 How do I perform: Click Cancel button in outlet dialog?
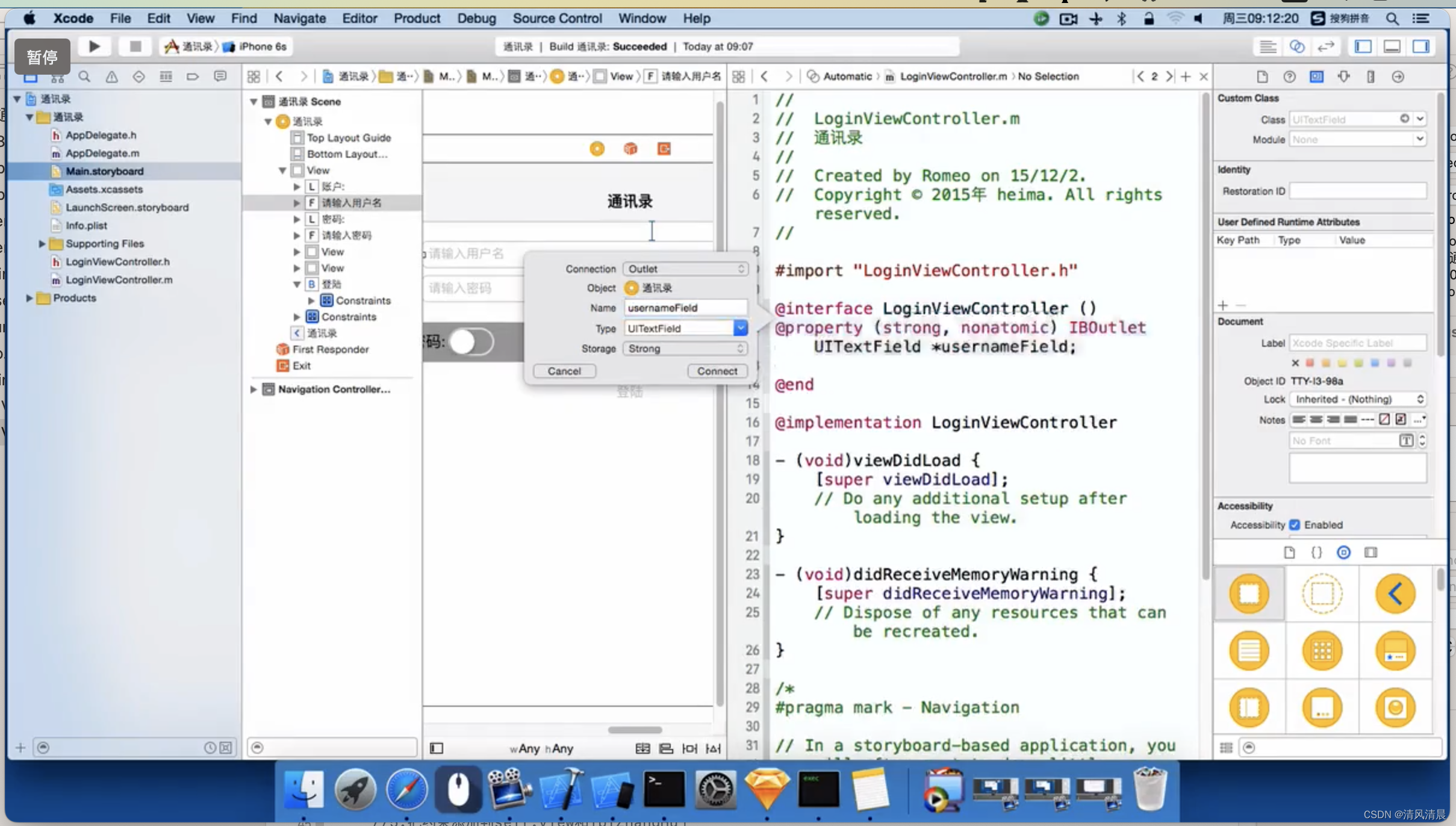tap(565, 370)
